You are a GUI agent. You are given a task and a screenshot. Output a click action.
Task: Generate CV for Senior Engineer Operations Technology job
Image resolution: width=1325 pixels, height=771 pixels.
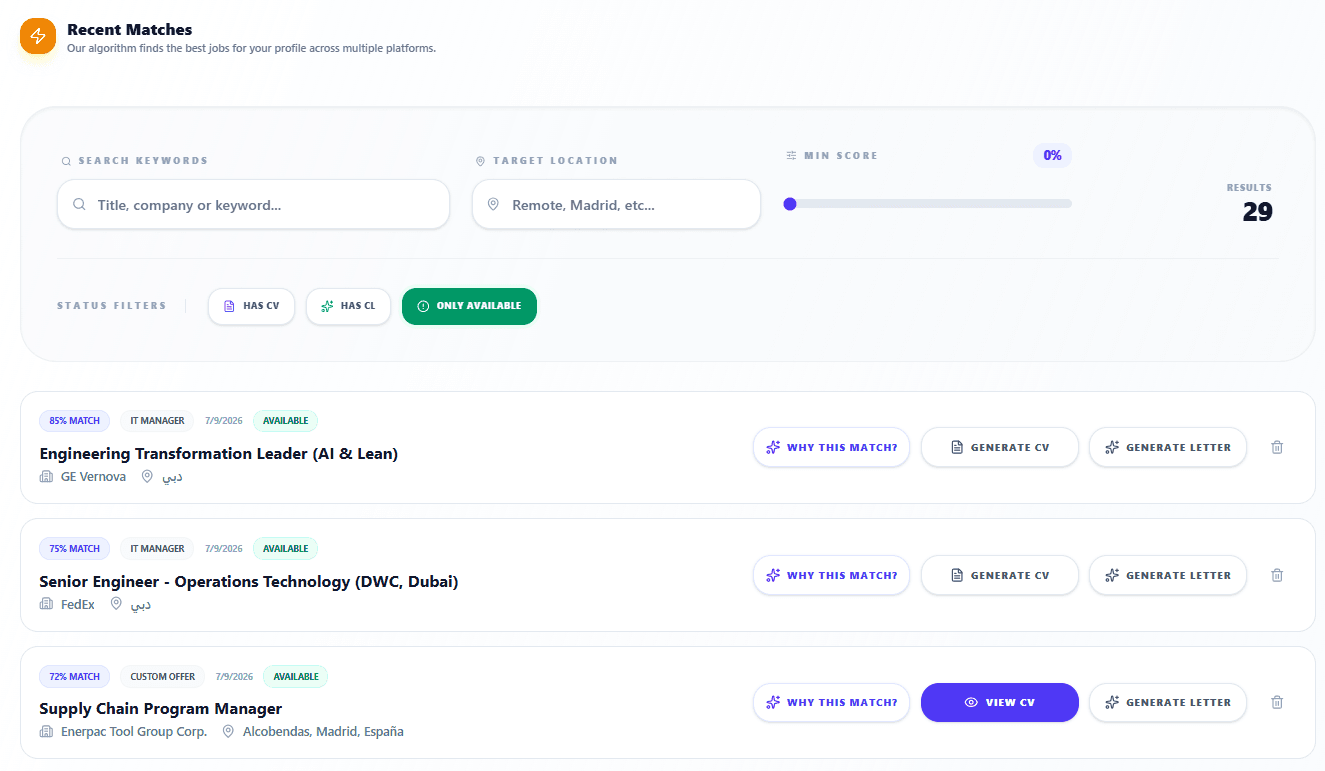coord(1000,575)
